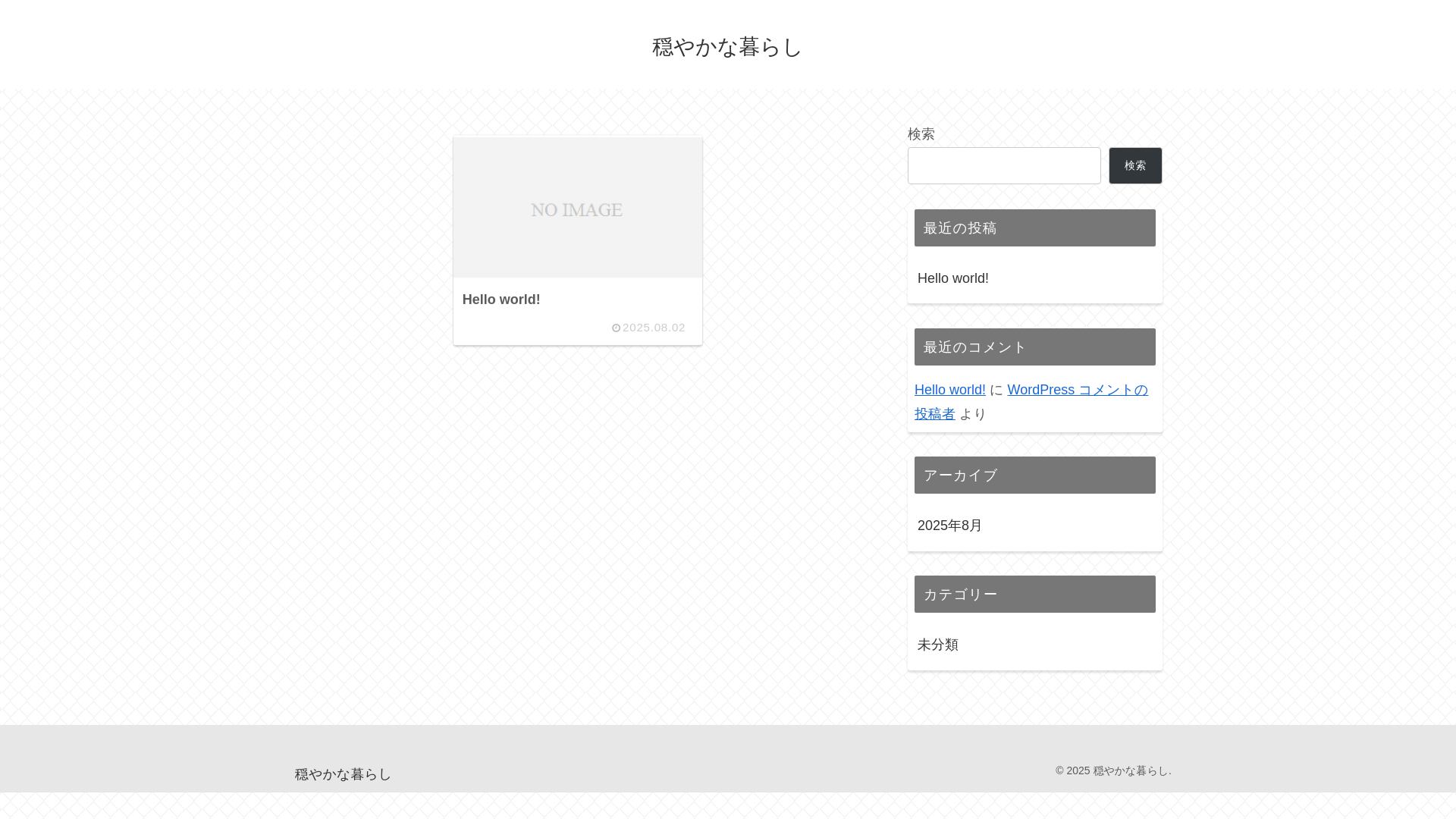Click the clock icon beside 2025.08.02
1456x819 pixels.
coord(616,328)
